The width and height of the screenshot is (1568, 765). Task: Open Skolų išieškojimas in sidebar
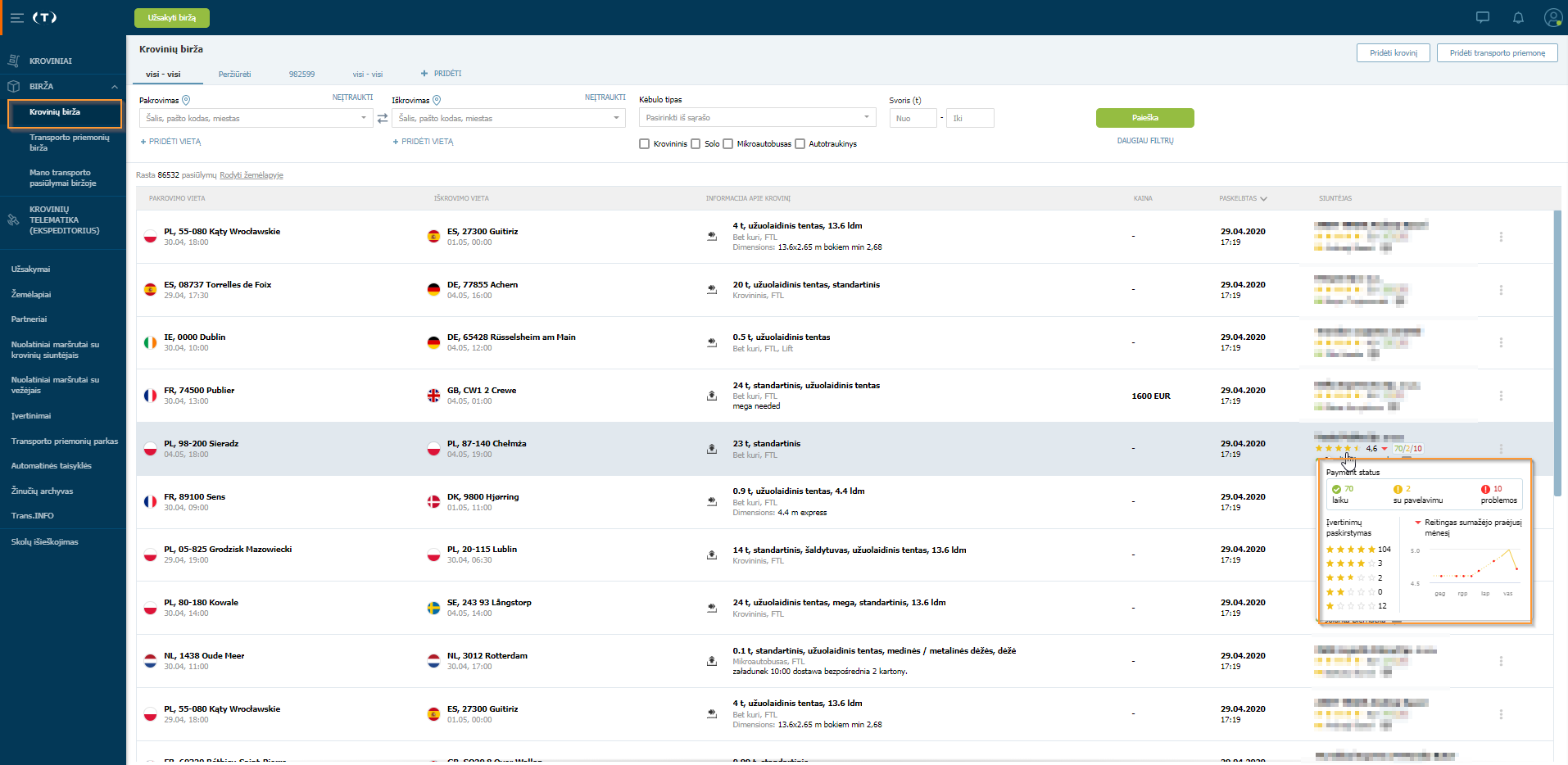pos(44,542)
